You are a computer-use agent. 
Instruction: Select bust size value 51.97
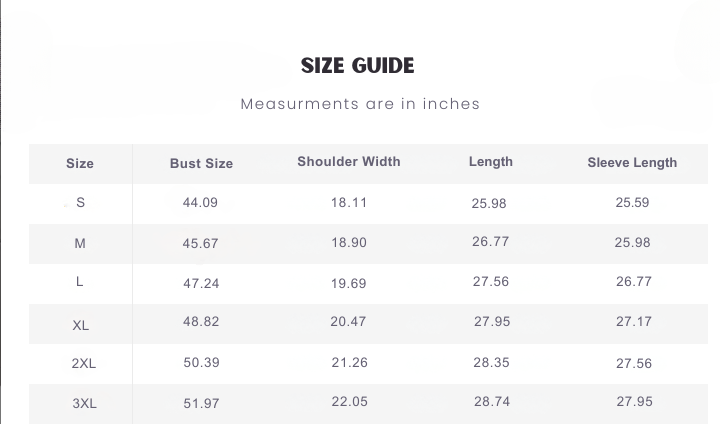pos(201,404)
